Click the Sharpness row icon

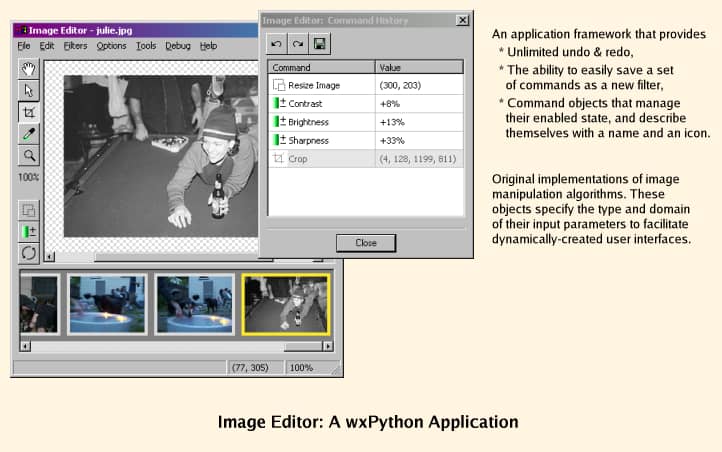279,140
